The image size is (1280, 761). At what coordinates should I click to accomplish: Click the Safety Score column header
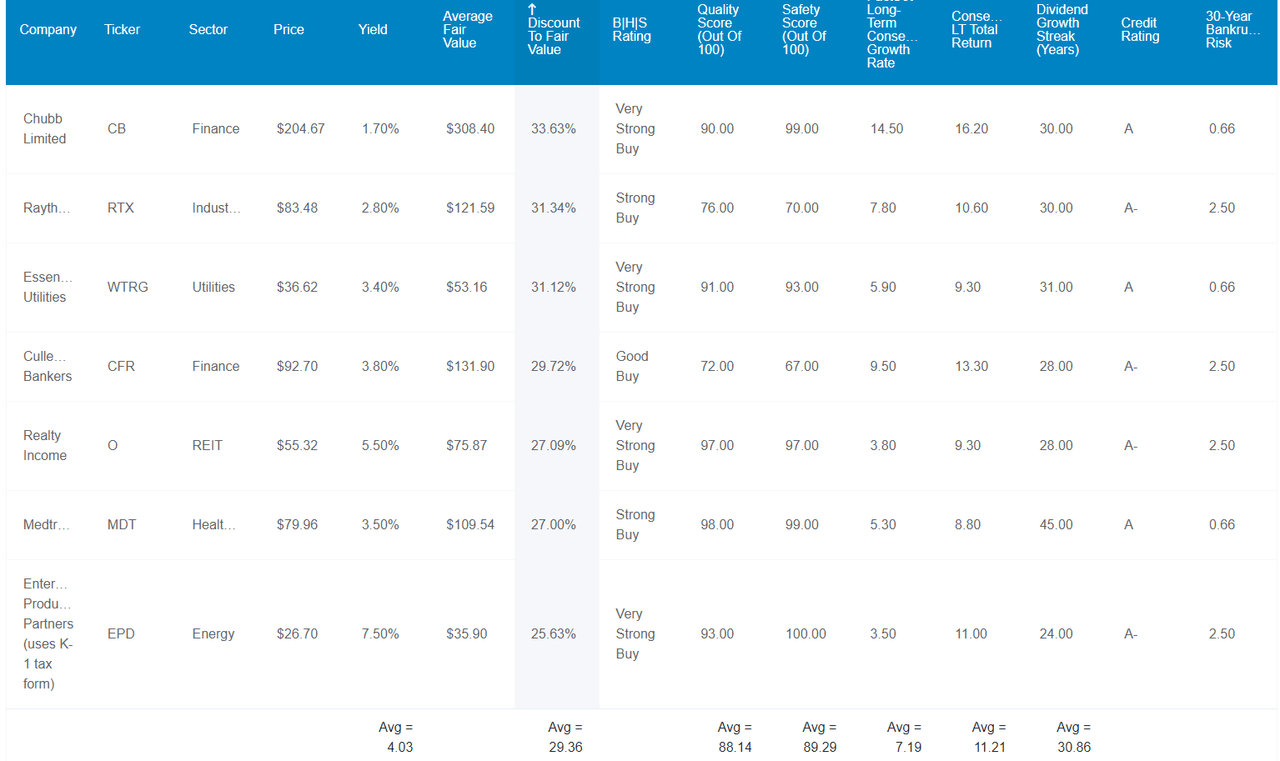tap(804, 30)
